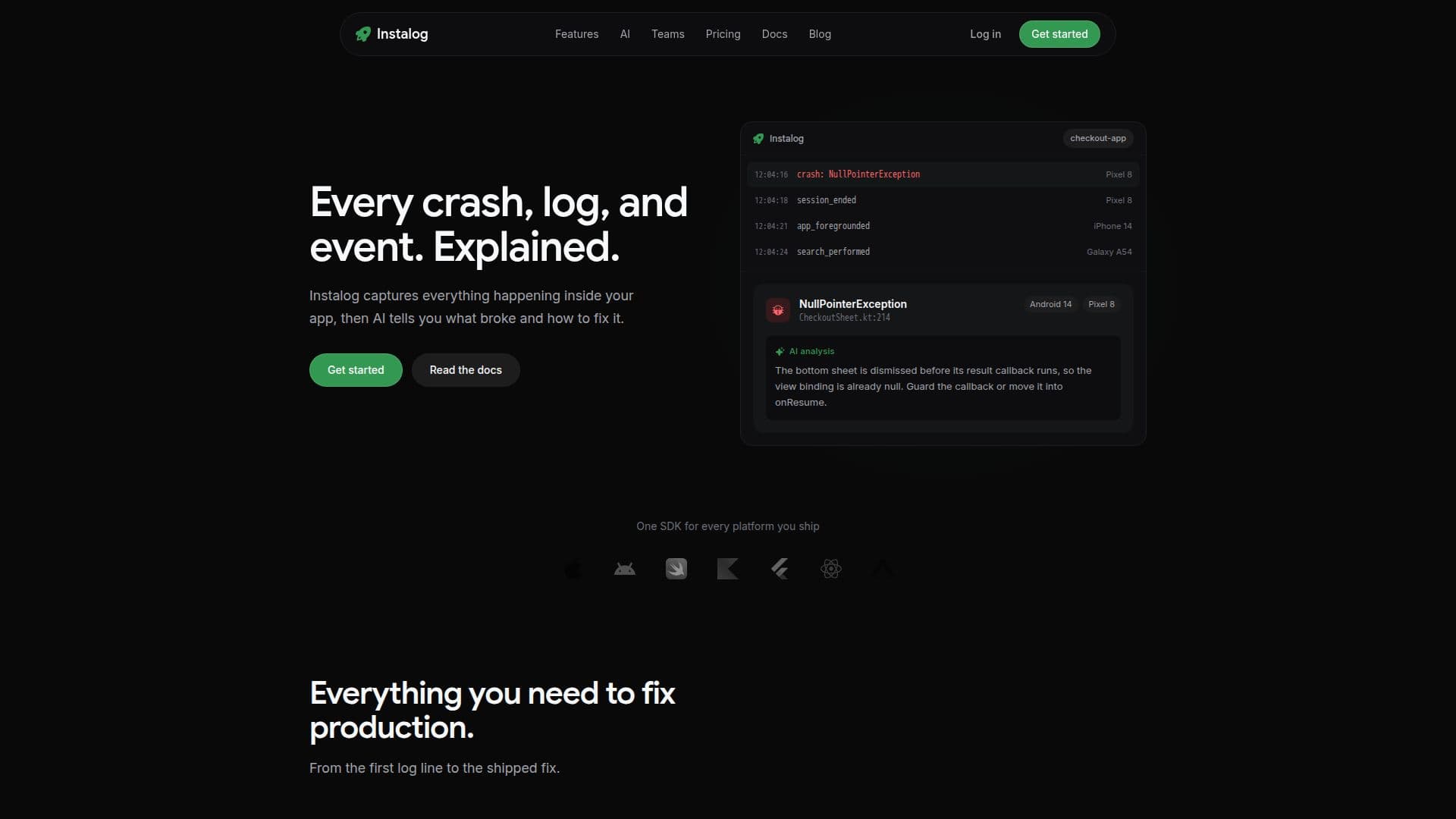
Task: Click the NullPointerException crash title
Action: 852,304
